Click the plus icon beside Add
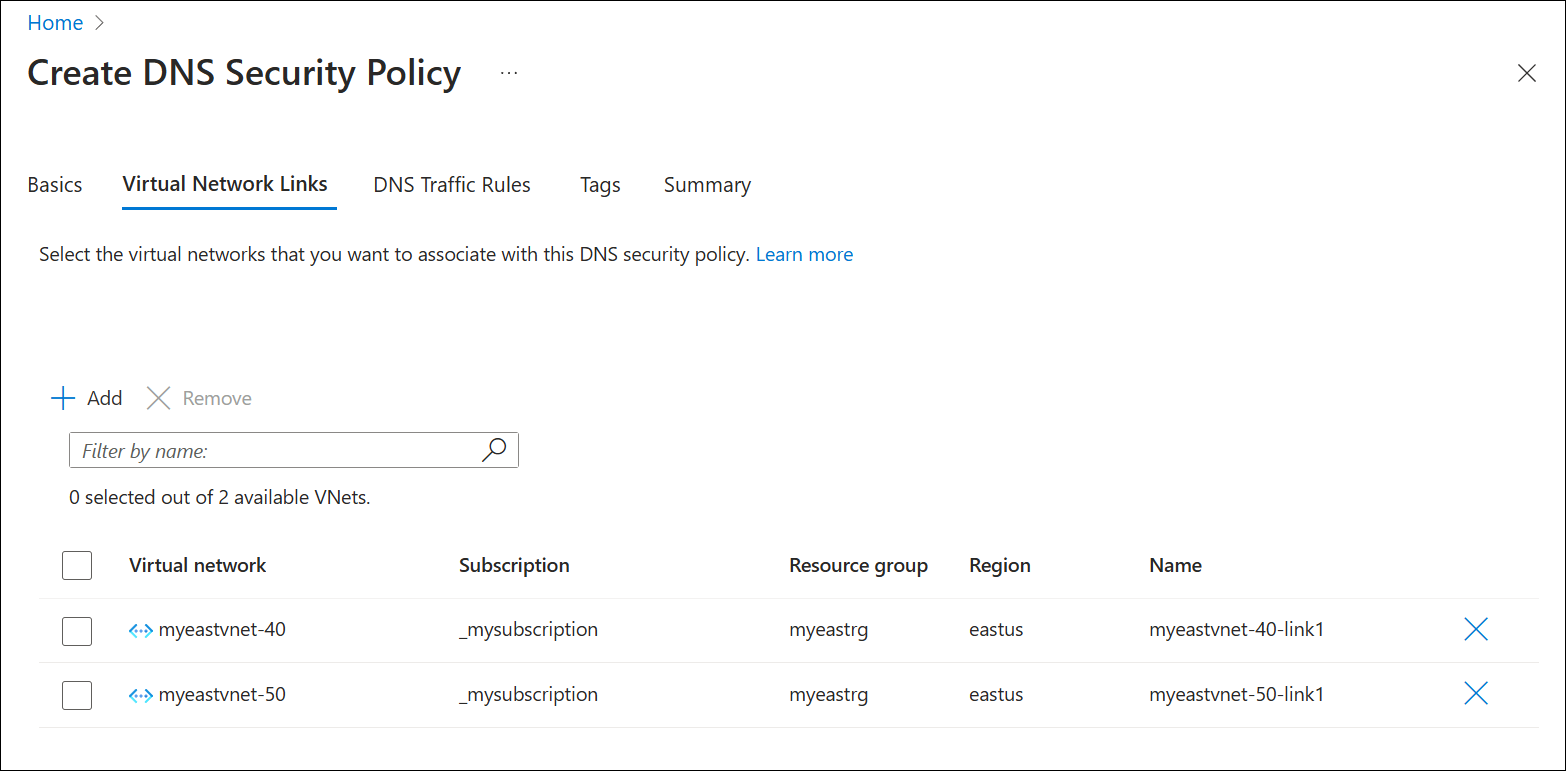This screenshot has height=771, width=1566. 63,398
